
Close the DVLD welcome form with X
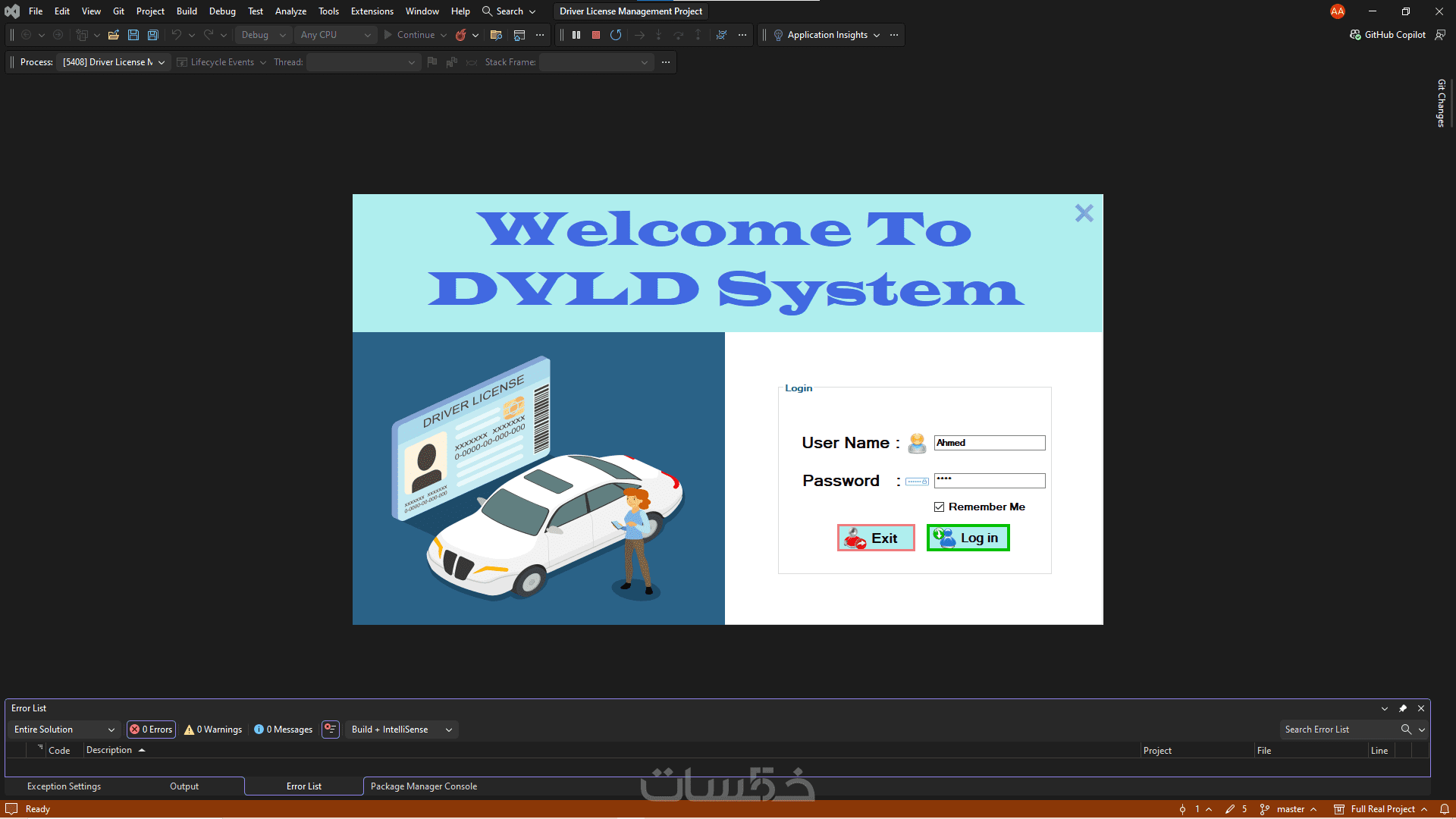click(1084, 213)
